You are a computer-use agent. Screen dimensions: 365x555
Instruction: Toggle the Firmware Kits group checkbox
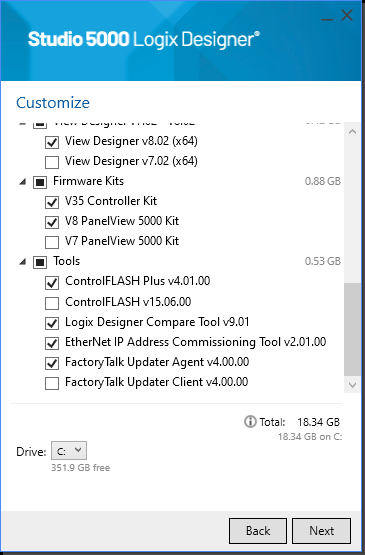[x=40, y=182]
